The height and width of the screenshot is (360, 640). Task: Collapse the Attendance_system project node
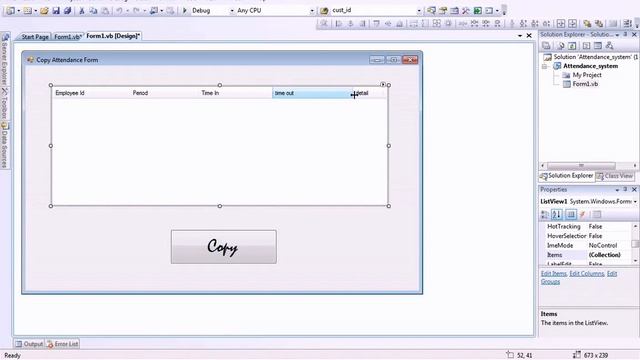(x=544, y=66)
